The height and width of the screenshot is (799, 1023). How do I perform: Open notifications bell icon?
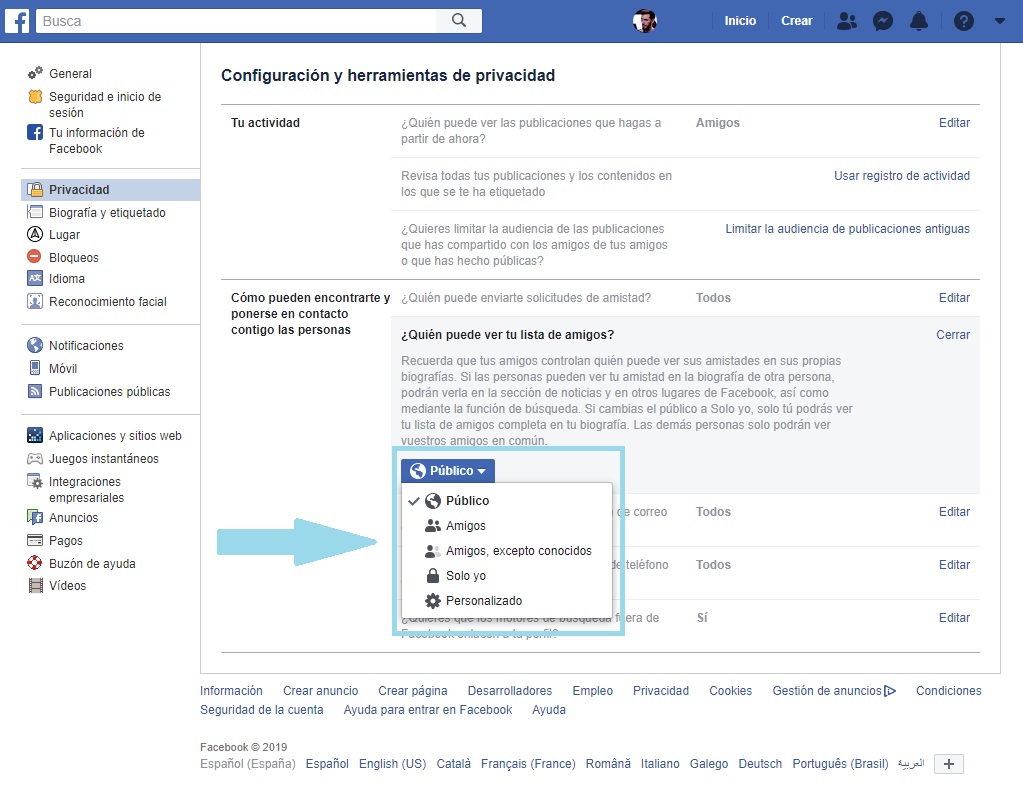[919, 21]
